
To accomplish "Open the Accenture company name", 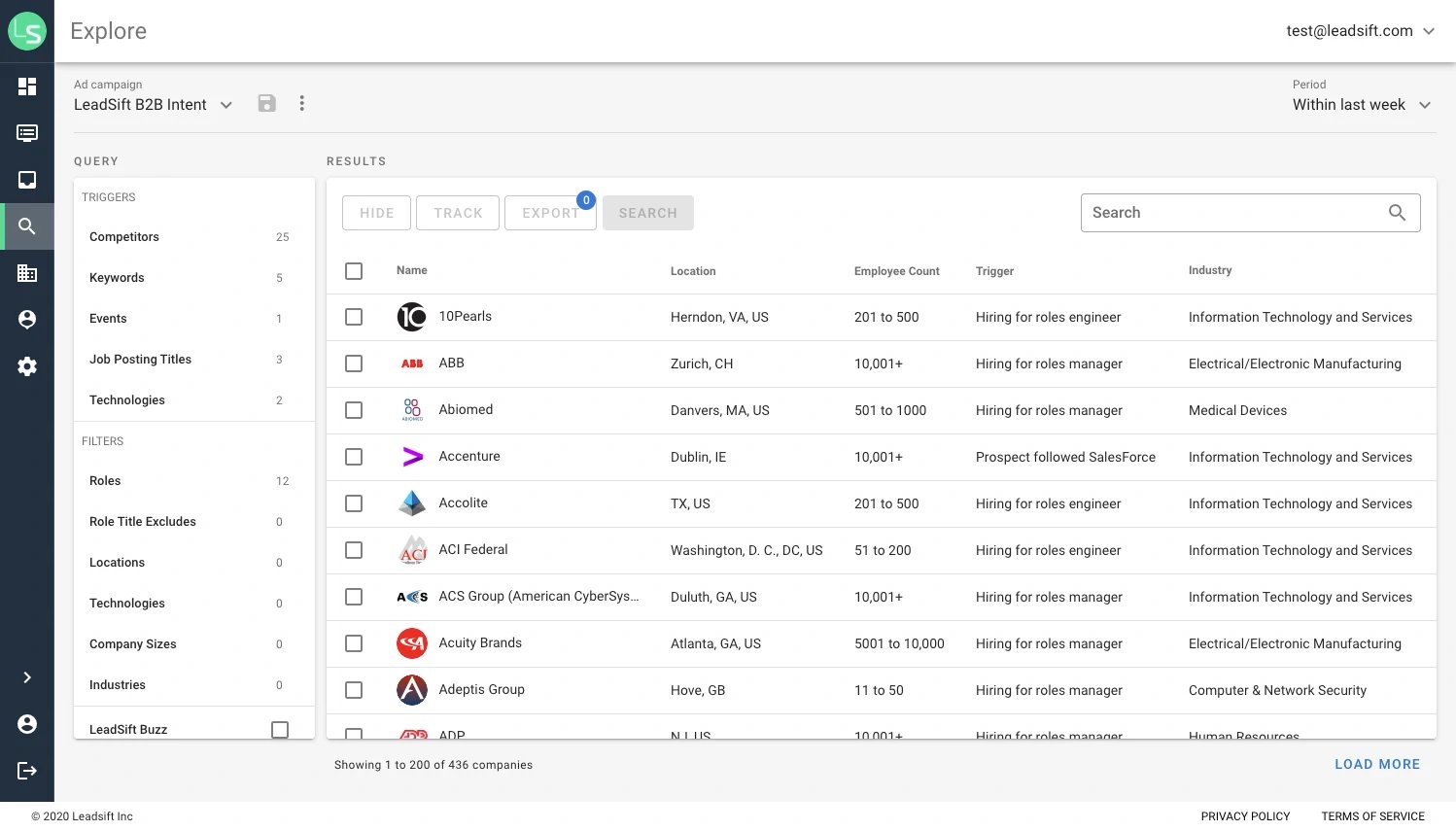I will (469, 457).
